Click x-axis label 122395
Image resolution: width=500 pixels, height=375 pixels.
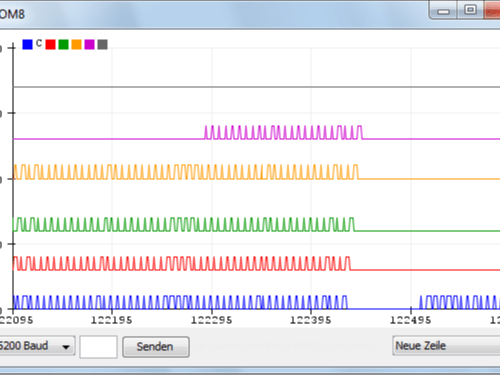[x=311, y=320]
